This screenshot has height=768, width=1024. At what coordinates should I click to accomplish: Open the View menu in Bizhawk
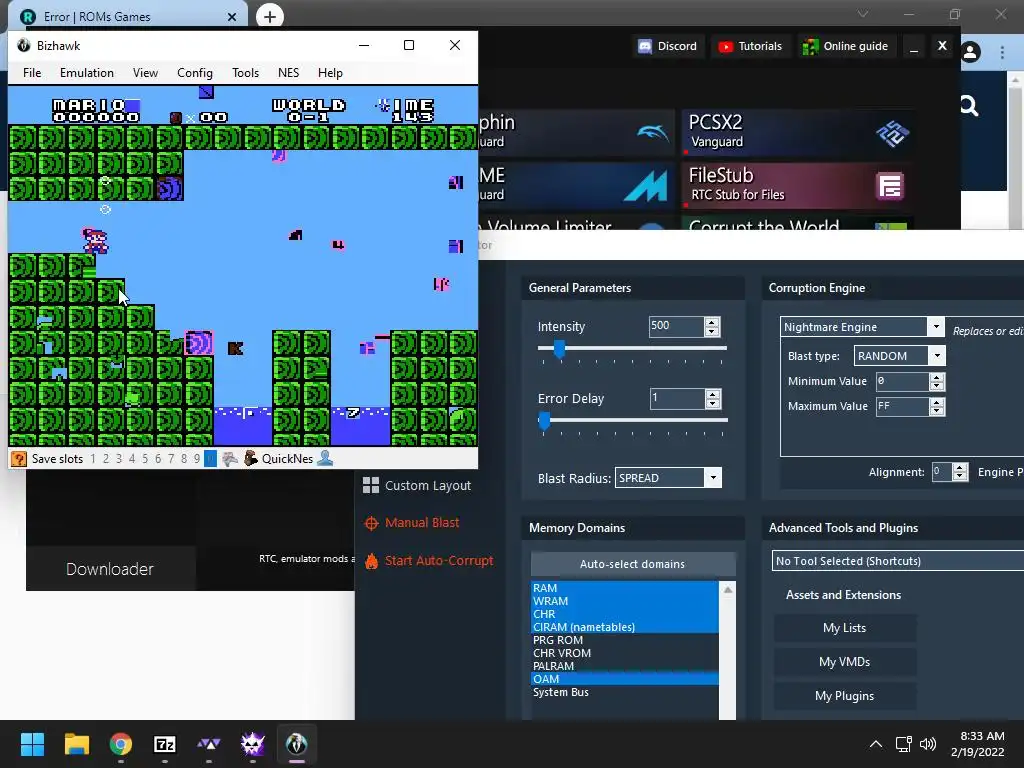click(x=145, y=72)
